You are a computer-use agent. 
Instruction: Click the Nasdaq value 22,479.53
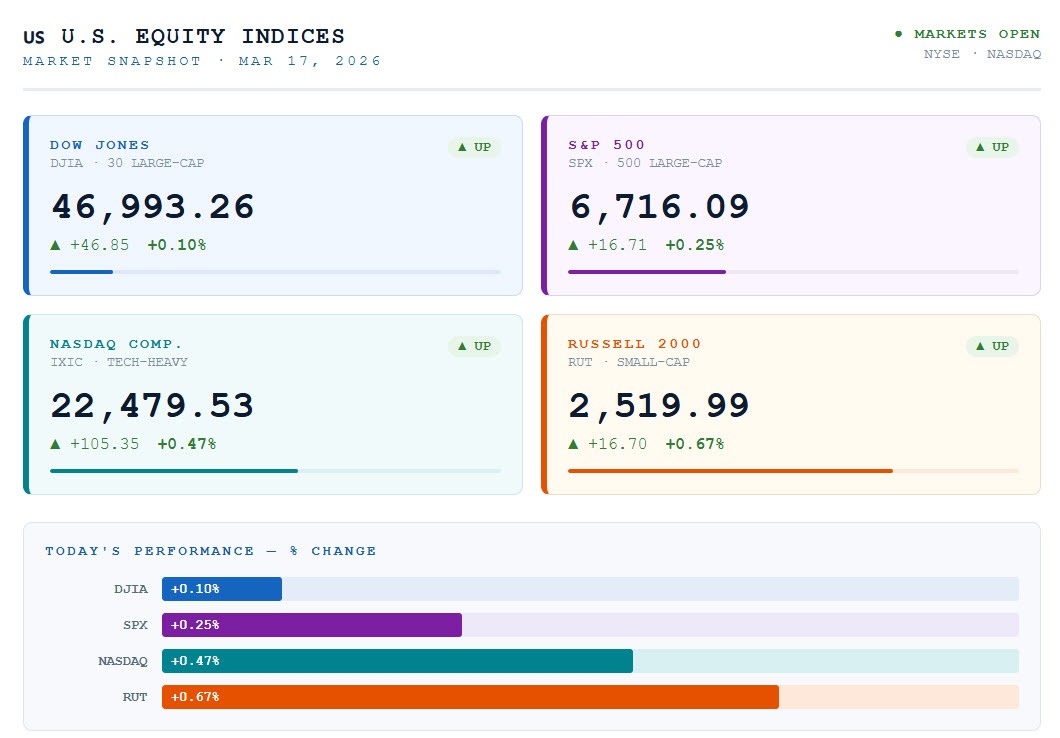152,406
